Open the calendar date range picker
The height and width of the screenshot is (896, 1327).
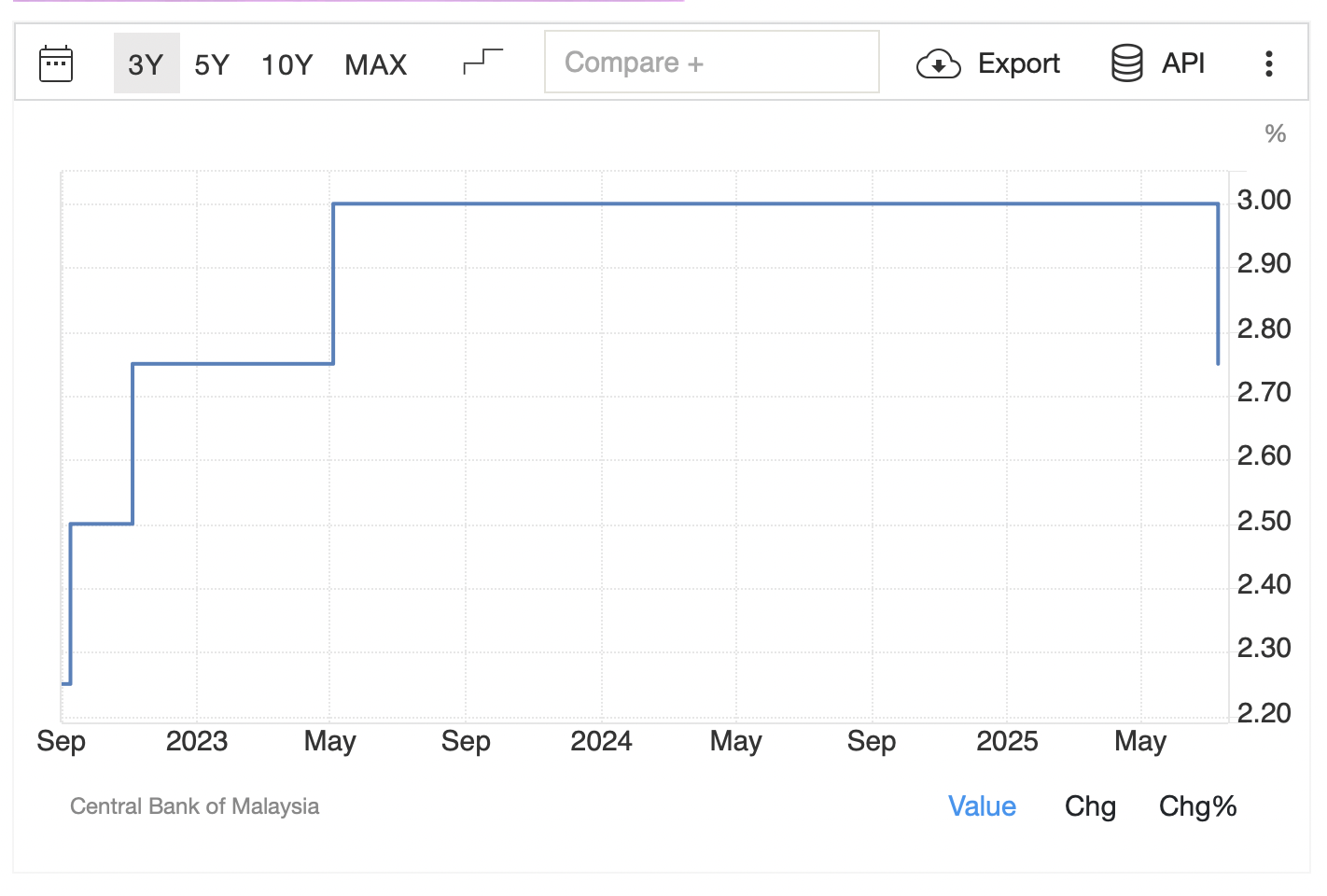pos(56,63)
